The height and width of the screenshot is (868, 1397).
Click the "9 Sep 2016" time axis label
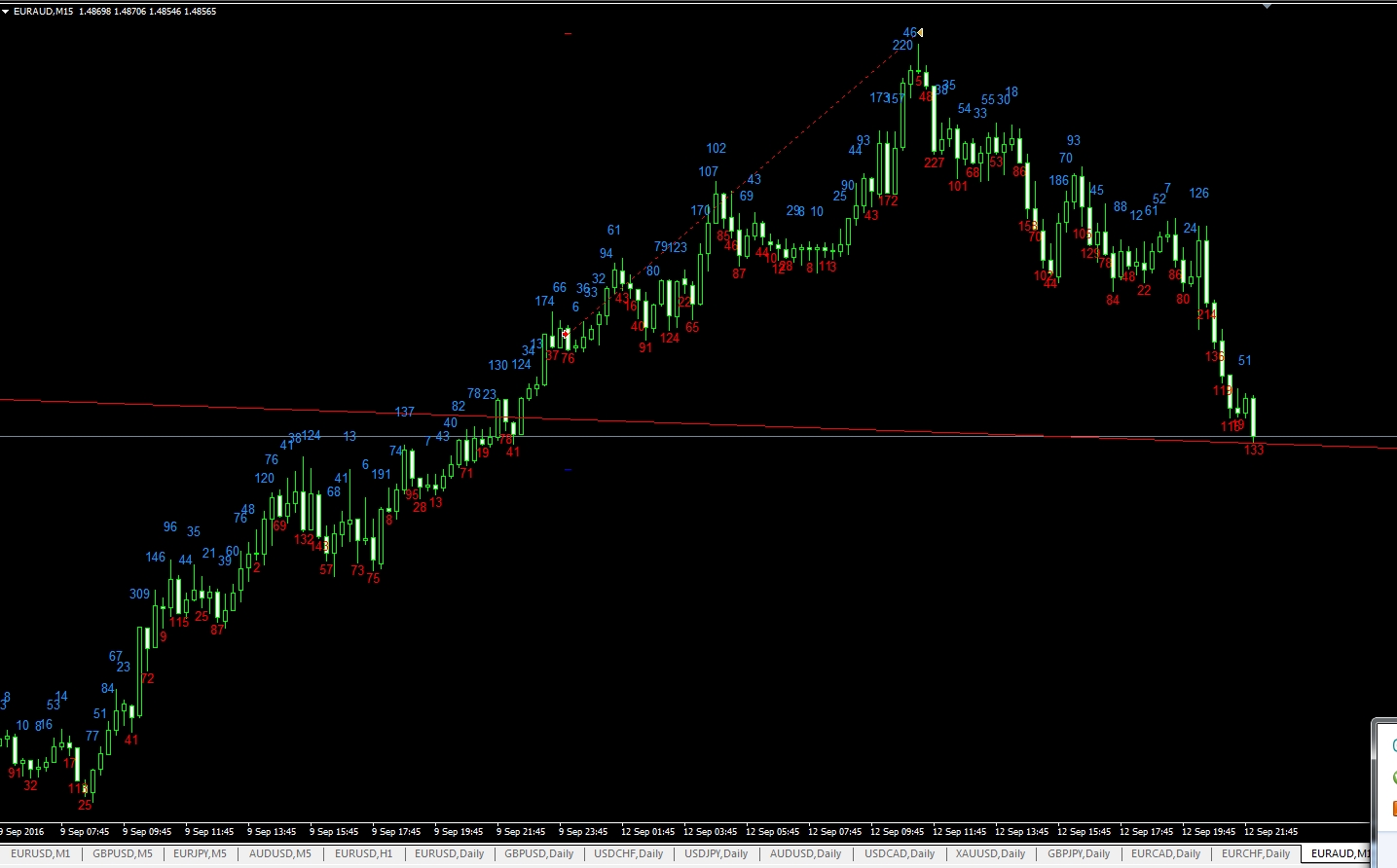tap(22, 832)
